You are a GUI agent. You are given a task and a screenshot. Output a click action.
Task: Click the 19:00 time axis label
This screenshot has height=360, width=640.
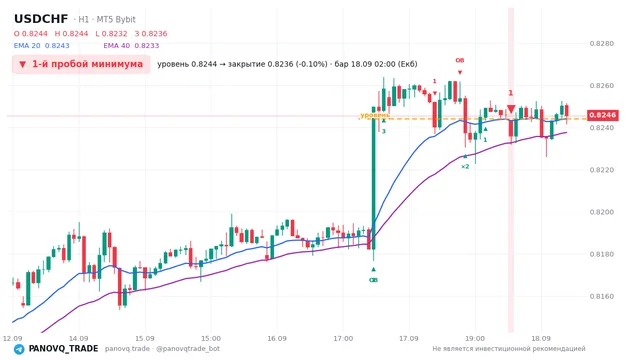(x=475, y=339)
